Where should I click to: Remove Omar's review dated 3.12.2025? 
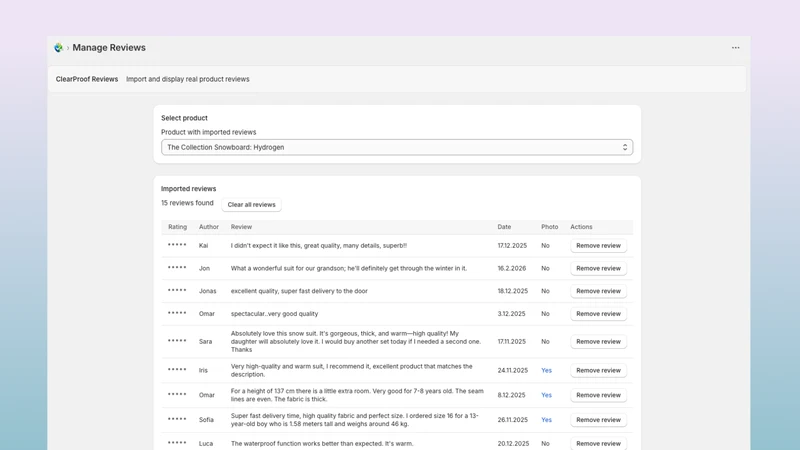598,314
